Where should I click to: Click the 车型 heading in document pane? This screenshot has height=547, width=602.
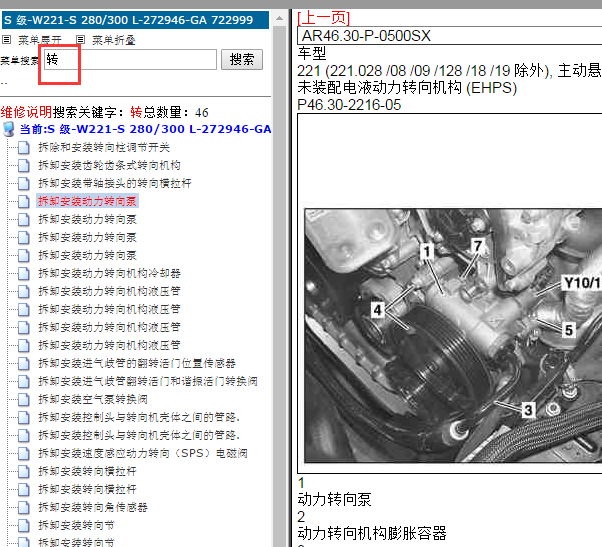click(x=312, y=53)
